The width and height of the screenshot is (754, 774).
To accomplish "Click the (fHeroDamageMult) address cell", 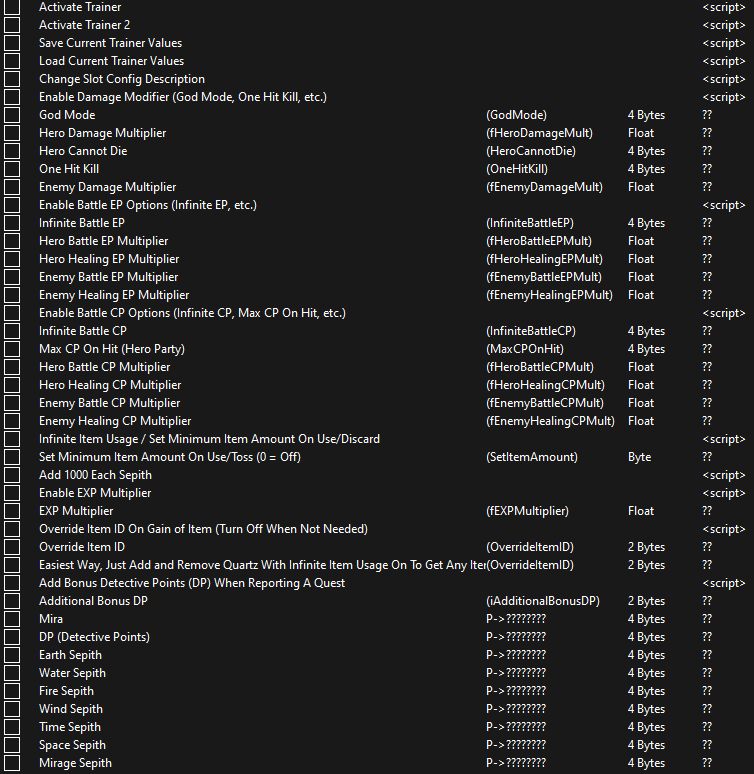I will pos(539,133).
